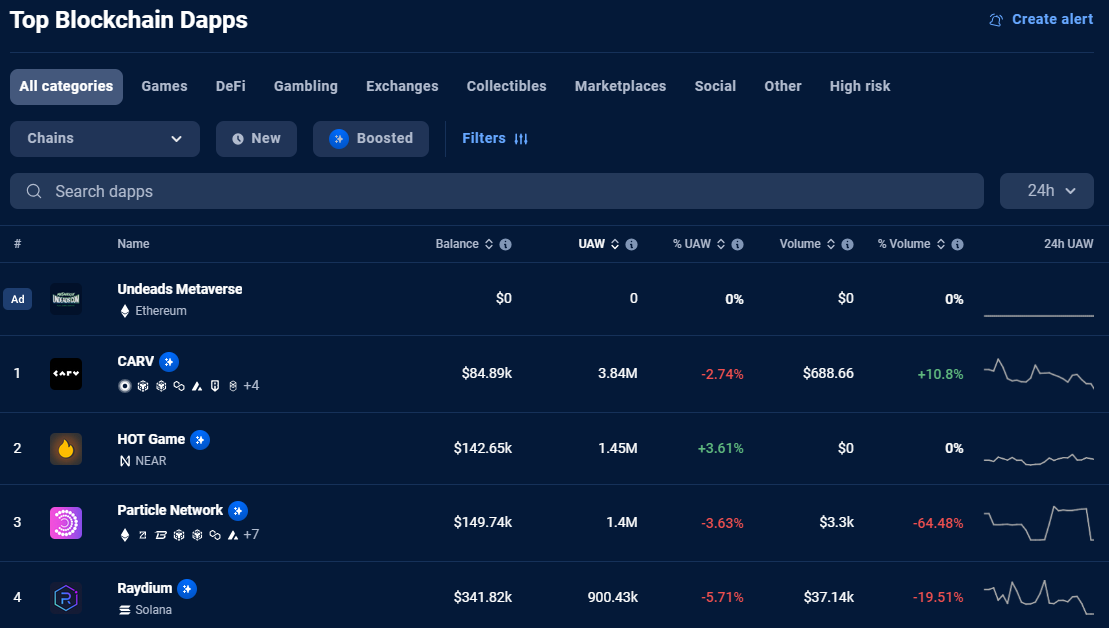Click the NEAR chain icon
This screenshot has height=628, width=1109.
click(x=124, y=461)
